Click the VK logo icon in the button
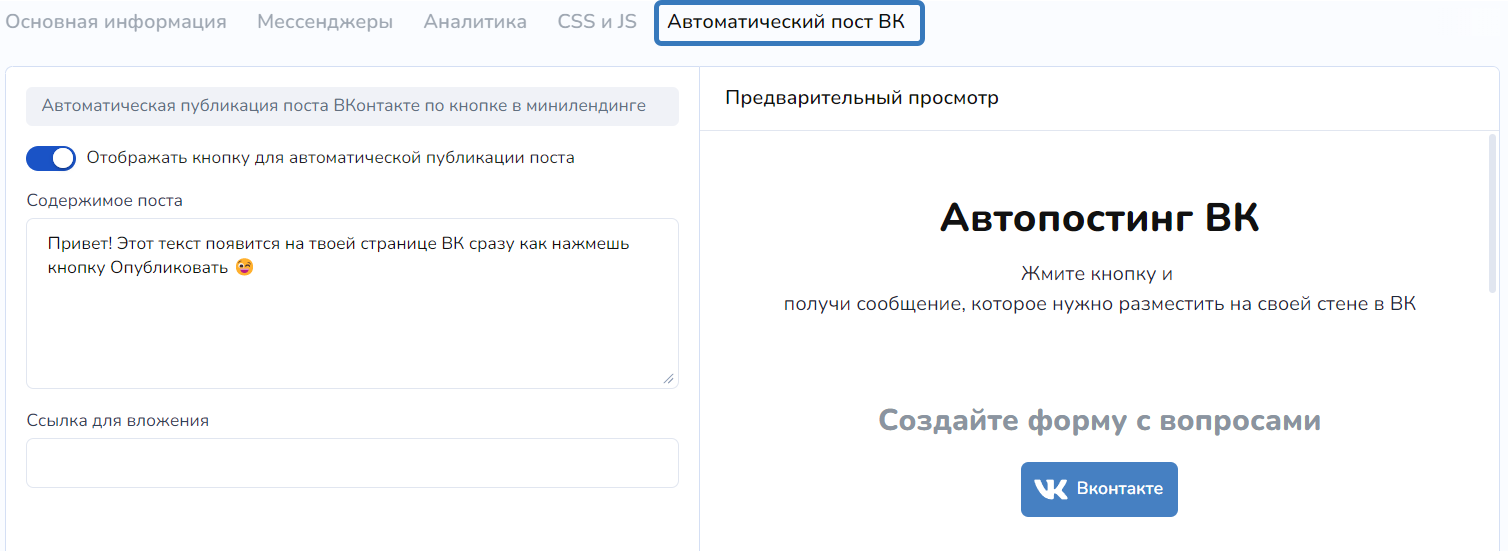Image resolution: width=1508 pixels, height=551 pixels. click(1050, 489)
